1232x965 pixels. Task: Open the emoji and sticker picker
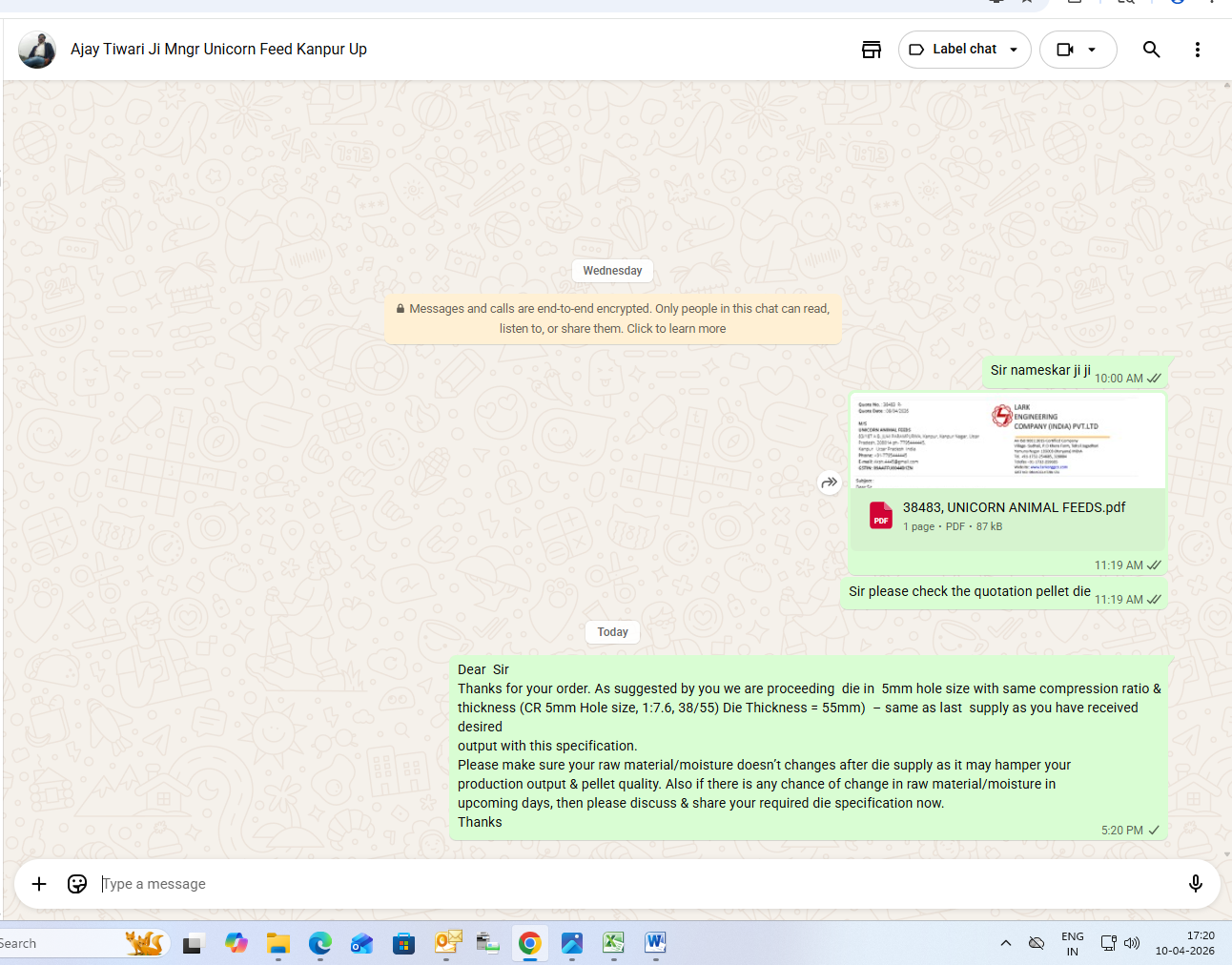click(77, 884)
